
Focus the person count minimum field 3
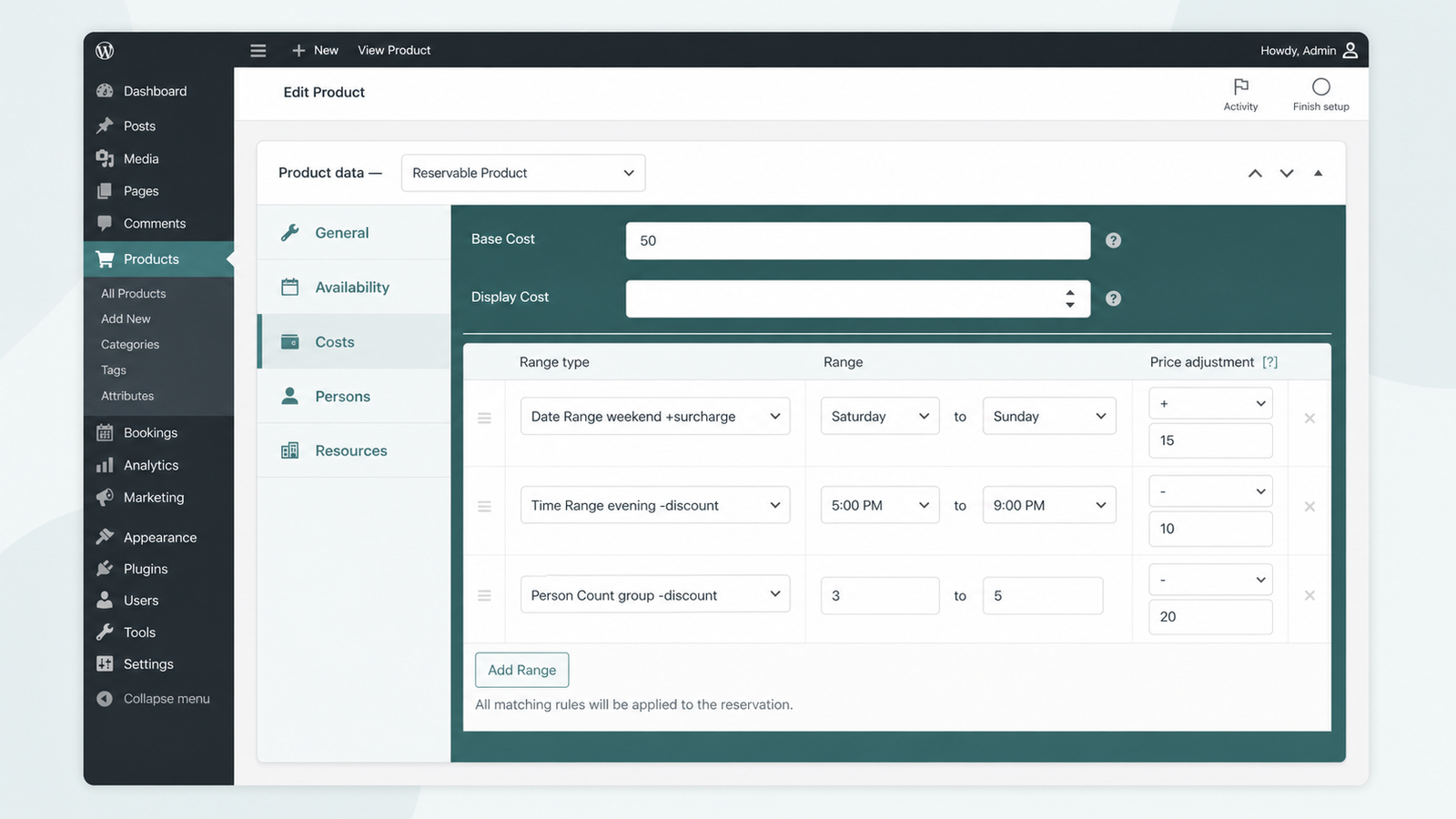tap(880, 596)
